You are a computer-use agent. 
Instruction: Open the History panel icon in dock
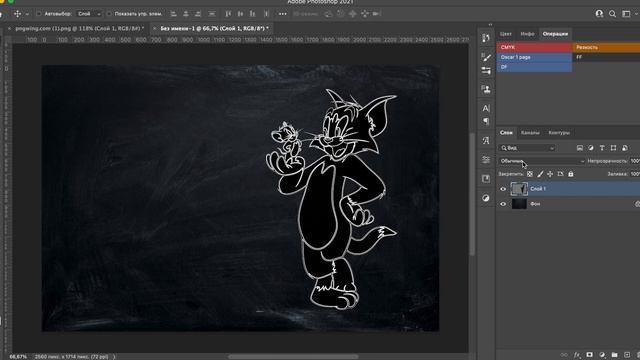pyautogui.click(x=486, y=38)
